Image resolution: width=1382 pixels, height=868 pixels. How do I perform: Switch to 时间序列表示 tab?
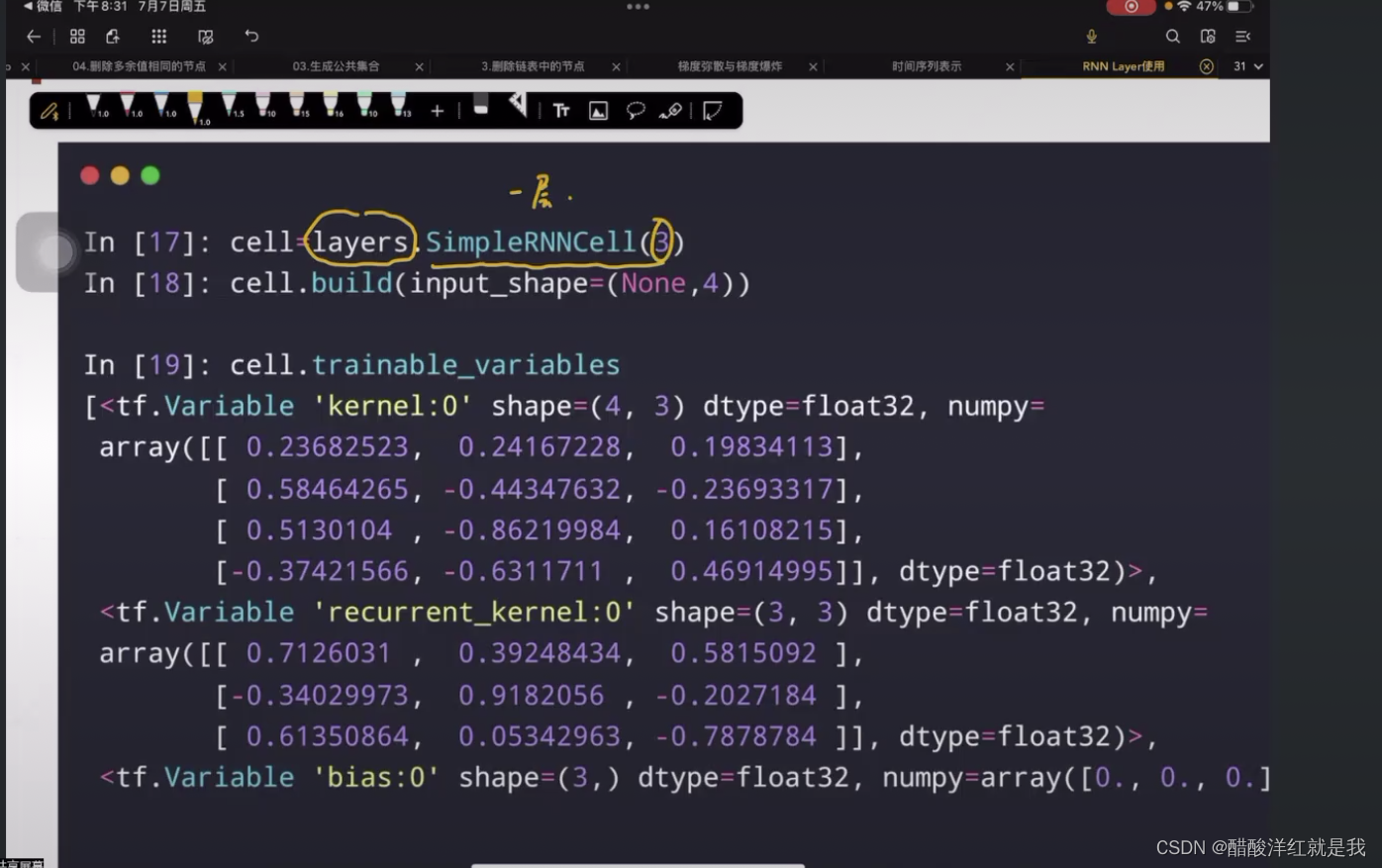(x=927, y=66)
